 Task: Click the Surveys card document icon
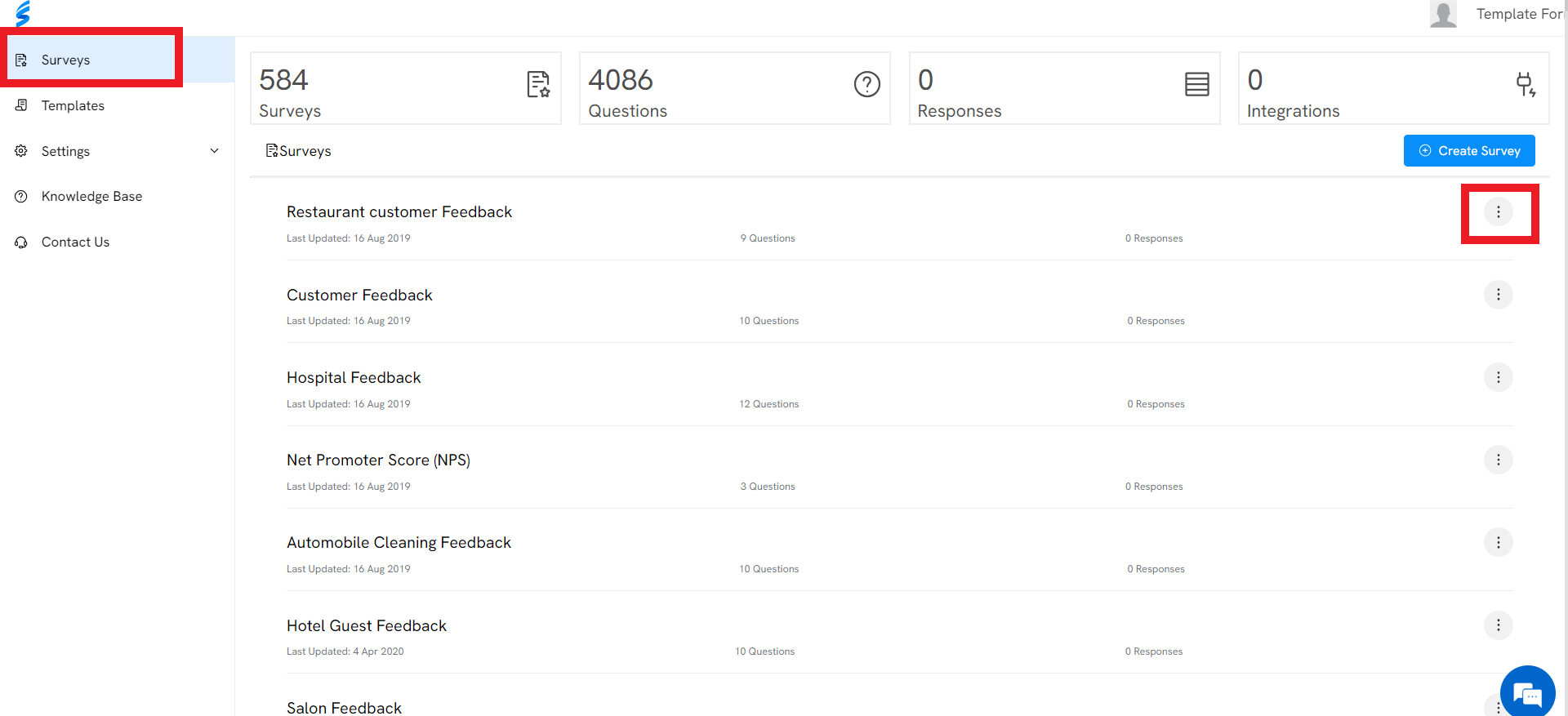click(x=538, y=84)
